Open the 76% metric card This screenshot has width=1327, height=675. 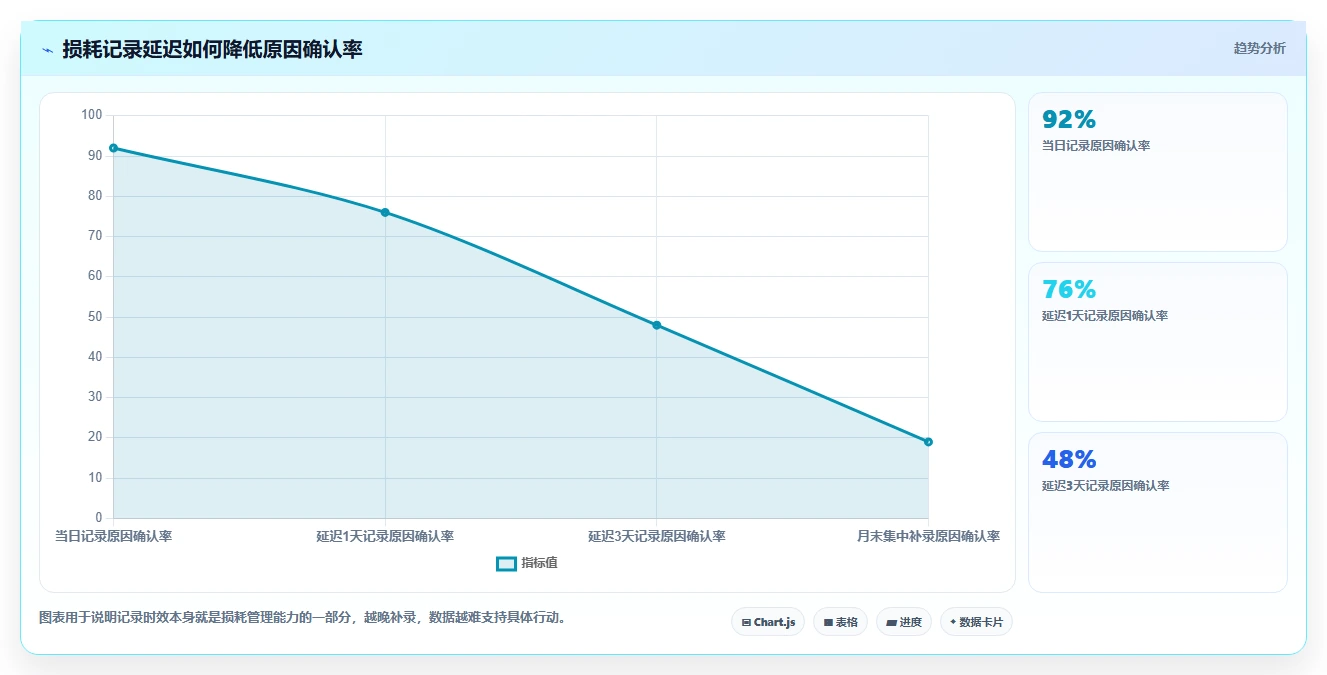click(x=1158, y=342)
